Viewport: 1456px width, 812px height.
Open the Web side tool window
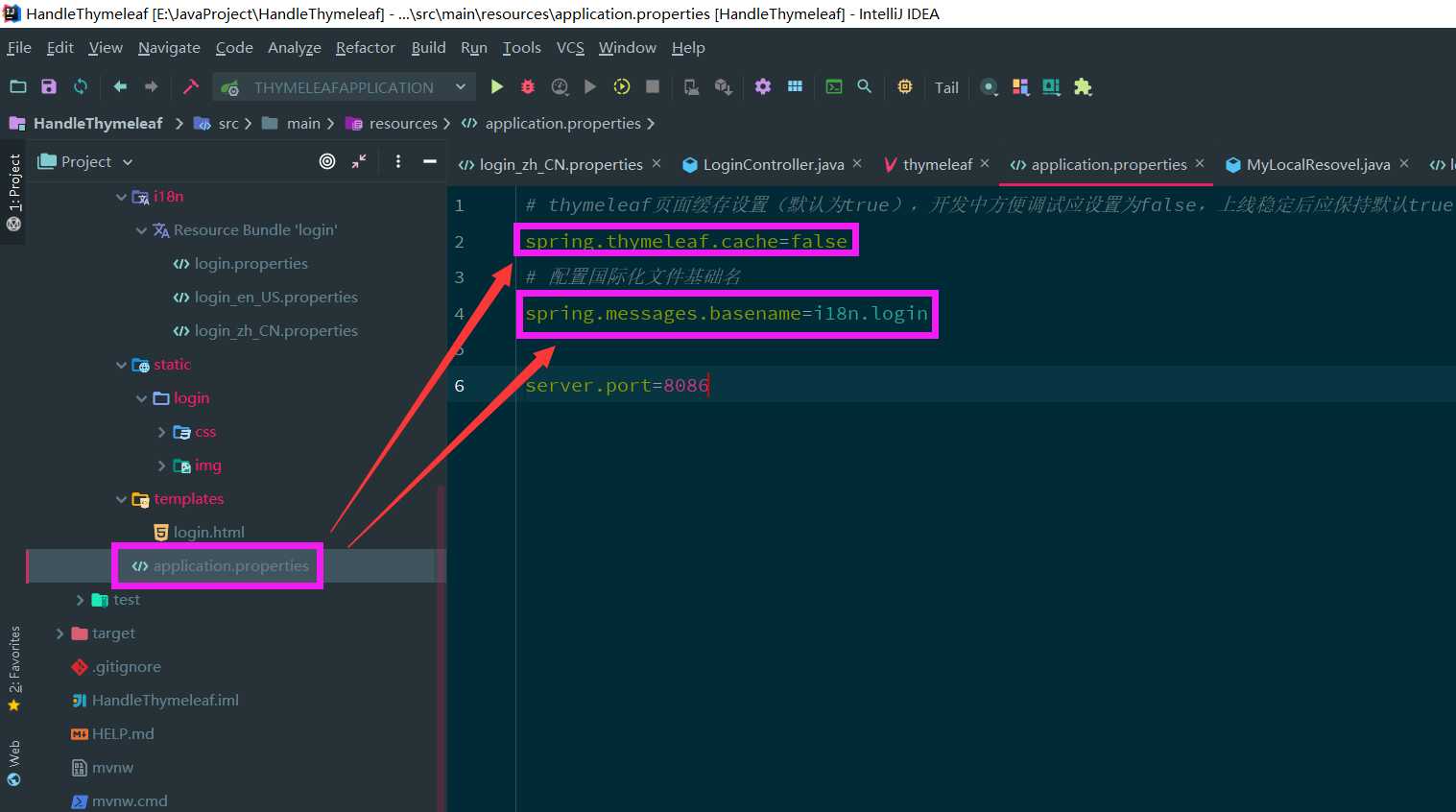coord(13,762)
